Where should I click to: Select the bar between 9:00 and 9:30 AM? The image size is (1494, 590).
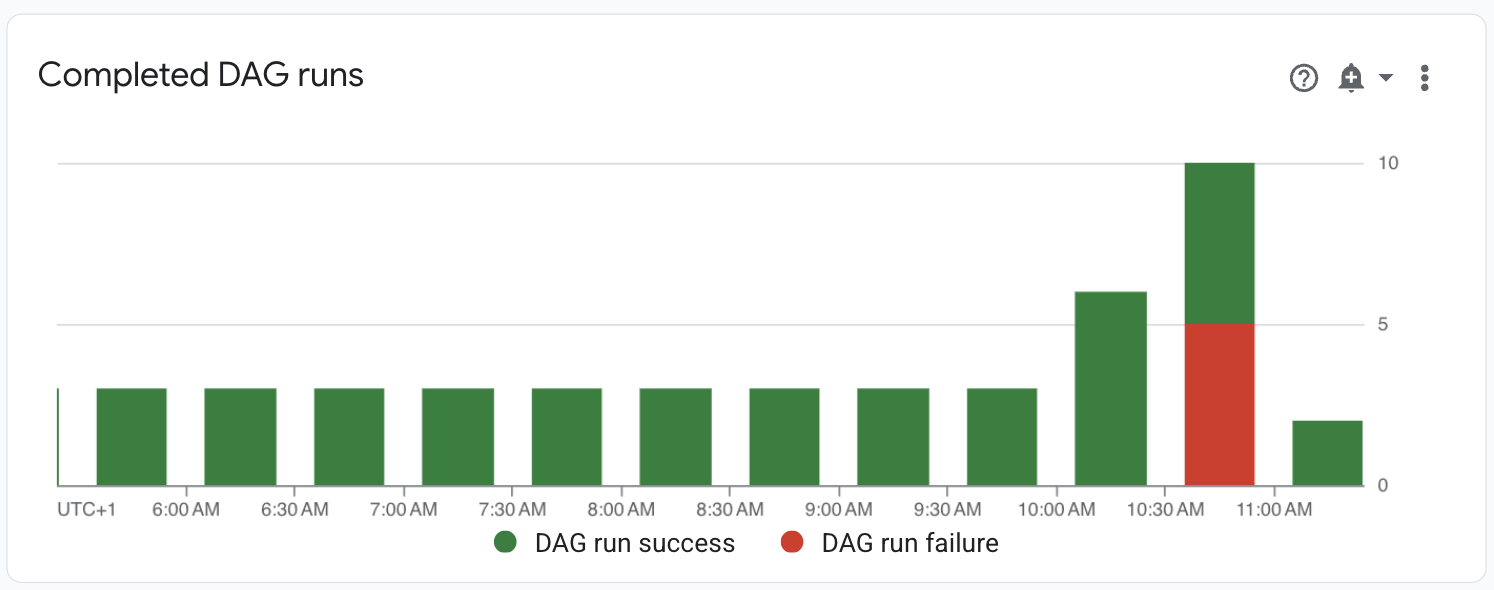coord(893,437)
